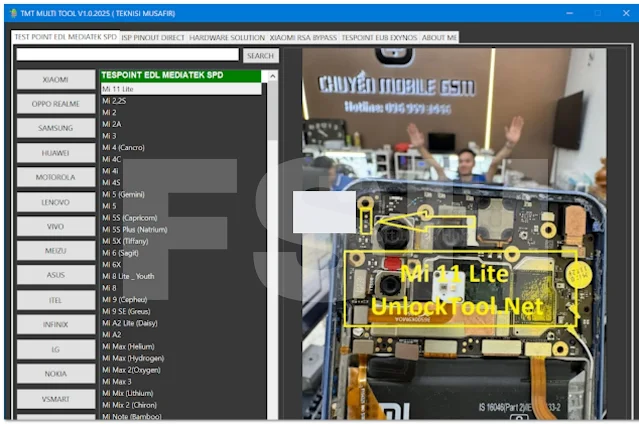Select Mi 4 (Cancro) entry

click(x=123, y=147)
